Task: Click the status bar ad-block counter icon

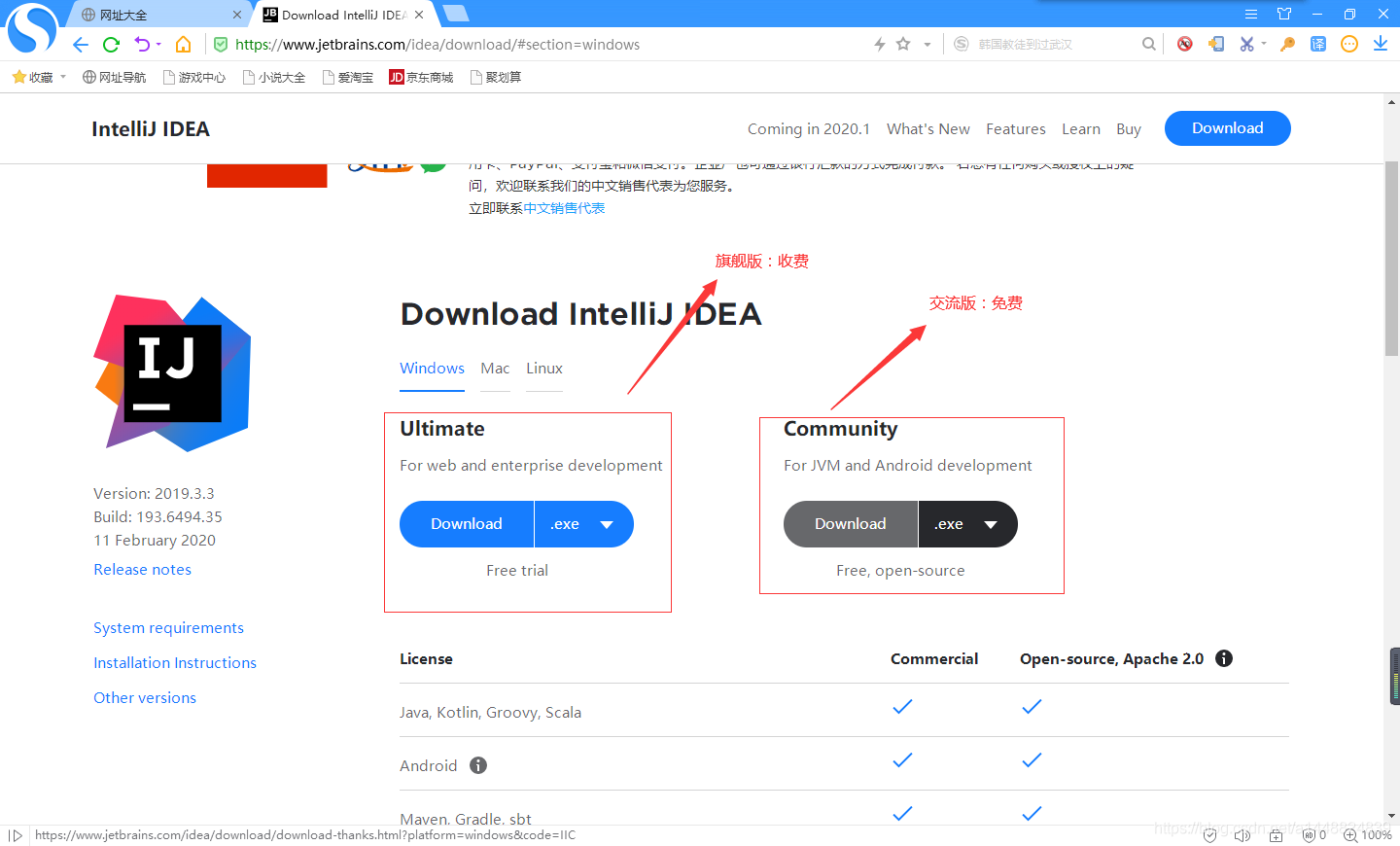Action: pos(1314,835)
